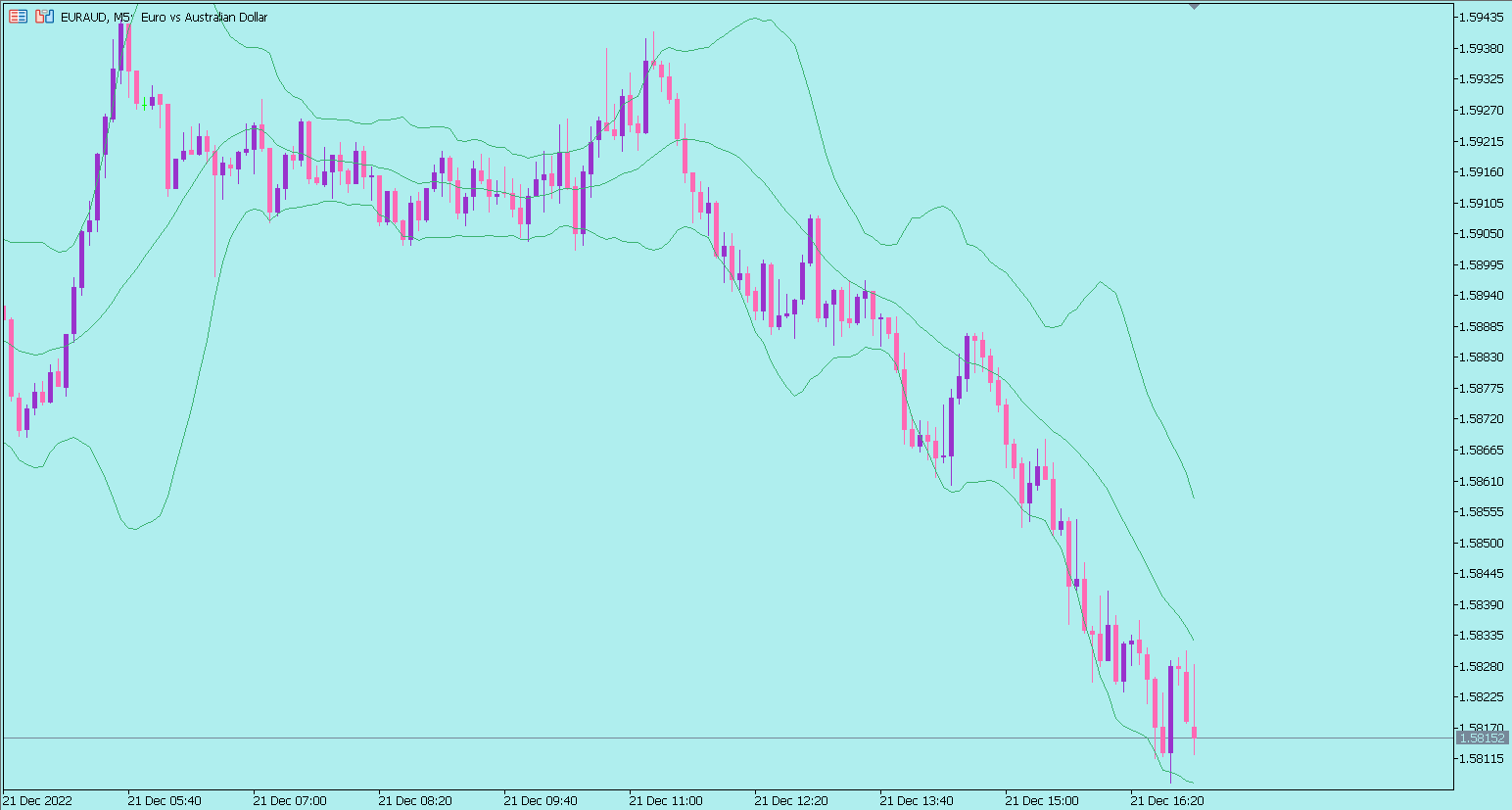Select the highlighted 1.58152 current price label
The image size is (1512, 810).
click(x=1481, y=739)
